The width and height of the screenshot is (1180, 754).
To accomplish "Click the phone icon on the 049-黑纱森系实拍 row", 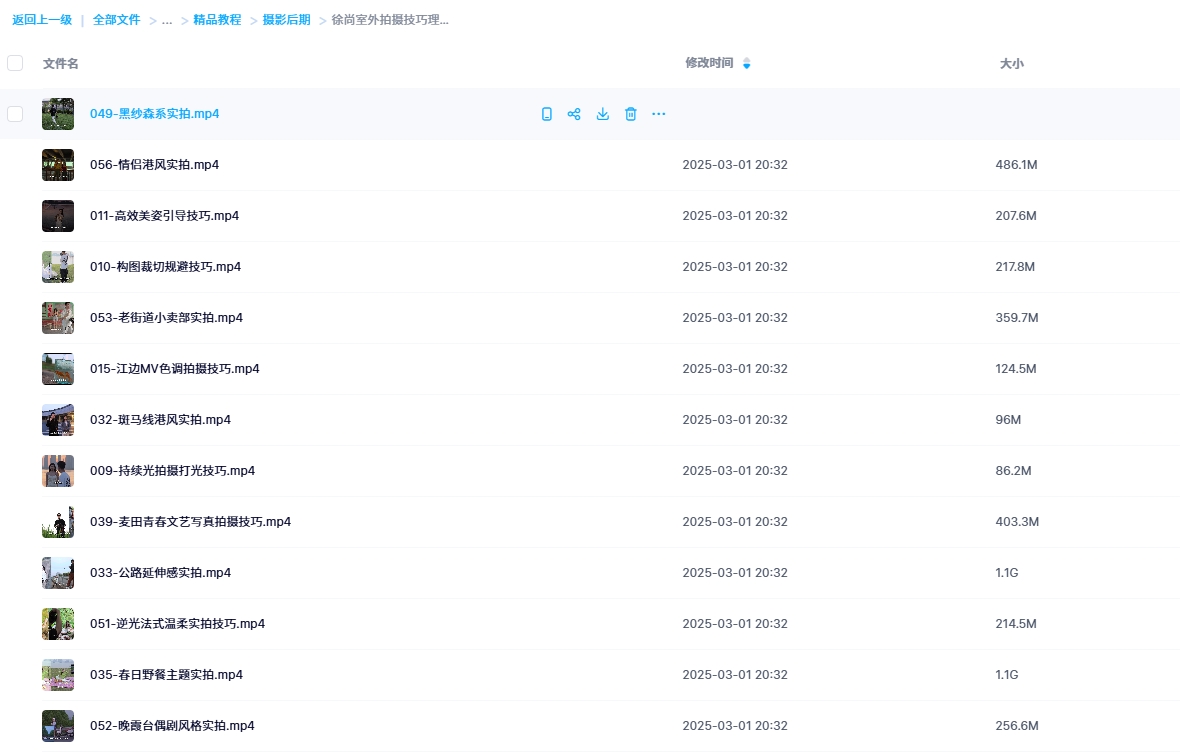I will tap(546, 114).
